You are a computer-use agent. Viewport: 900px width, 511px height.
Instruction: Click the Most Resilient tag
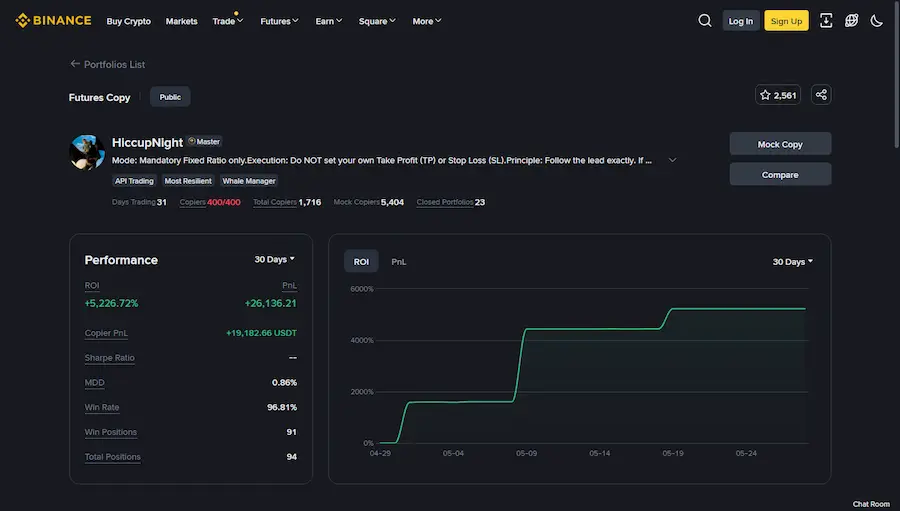click(x=188, y=181)
